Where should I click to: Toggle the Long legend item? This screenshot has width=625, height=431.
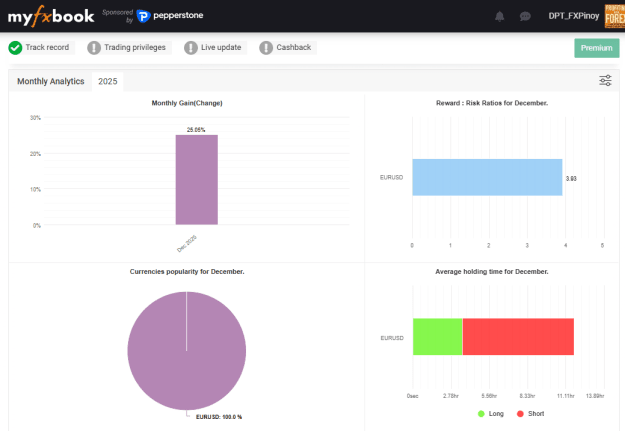[x=491, y=414]
